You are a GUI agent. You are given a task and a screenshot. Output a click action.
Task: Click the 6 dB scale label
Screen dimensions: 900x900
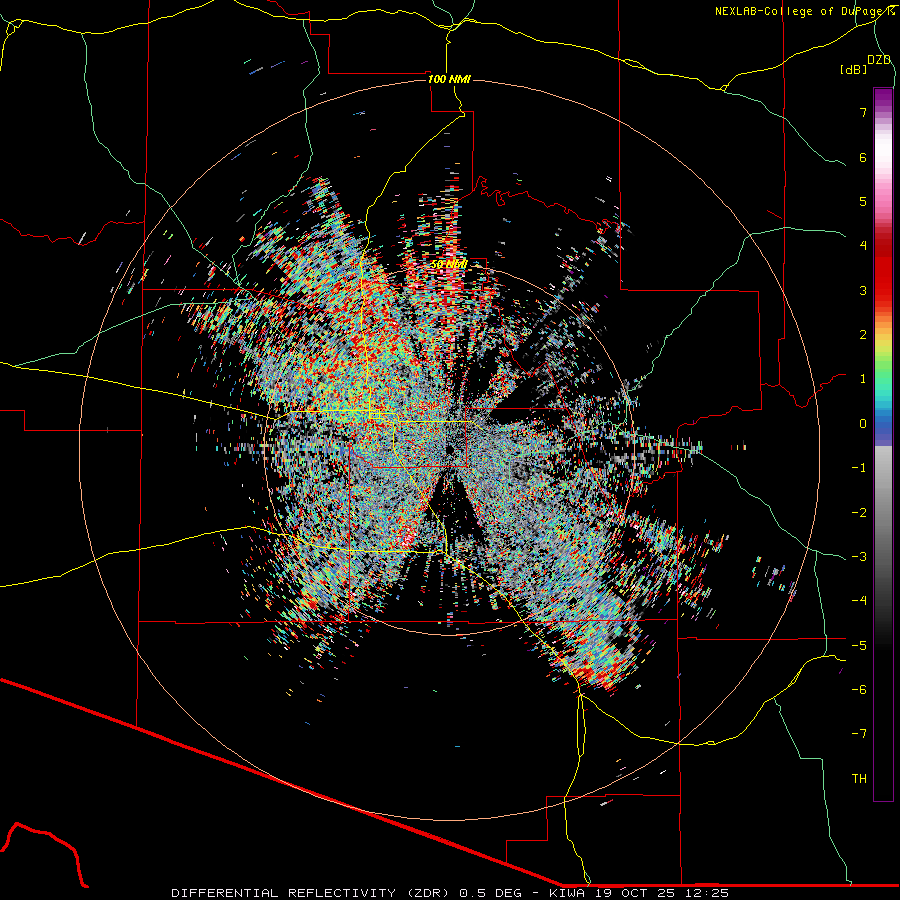[863, 157]
